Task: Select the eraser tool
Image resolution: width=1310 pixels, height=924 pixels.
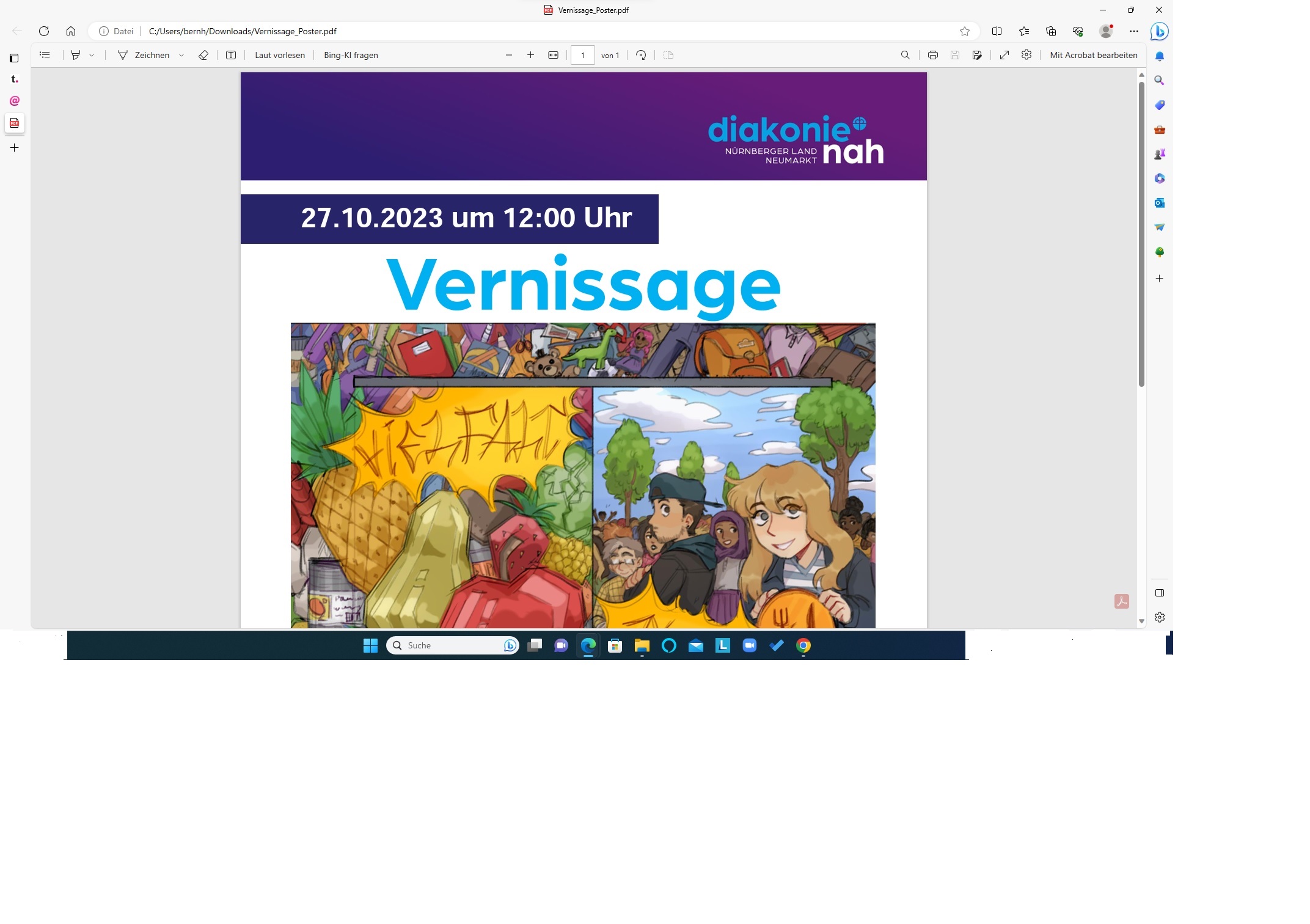Action: click(203, 55)
